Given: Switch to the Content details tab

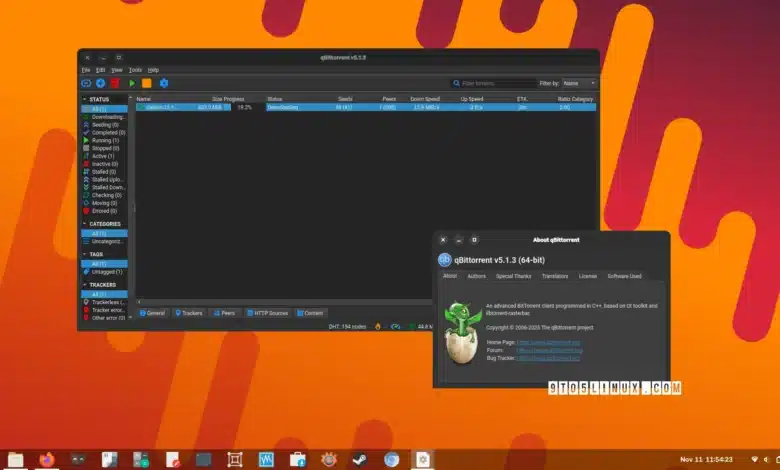Looking at the screenshot, I should click(x=310, y=313).
